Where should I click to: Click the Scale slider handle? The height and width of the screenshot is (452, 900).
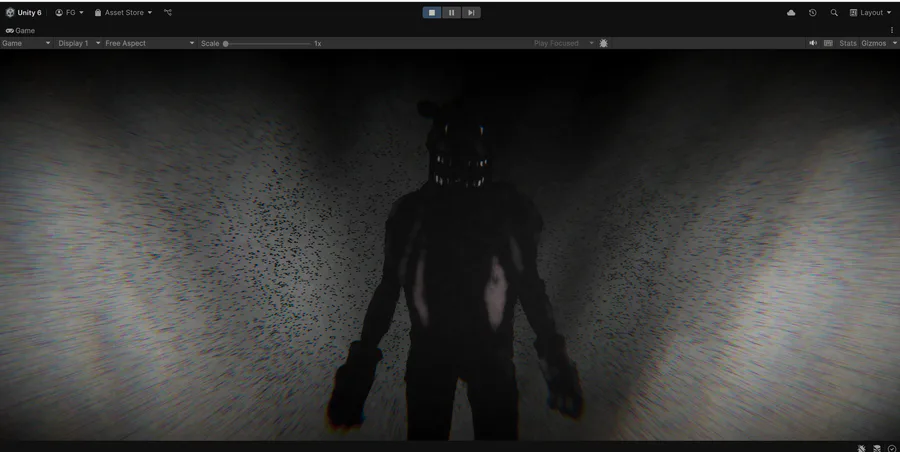point(226,44)
